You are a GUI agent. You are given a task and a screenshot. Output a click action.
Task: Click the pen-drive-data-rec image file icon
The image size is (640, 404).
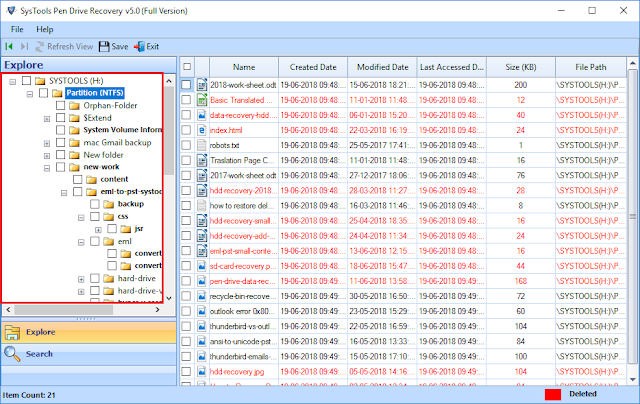click(202, 281)
